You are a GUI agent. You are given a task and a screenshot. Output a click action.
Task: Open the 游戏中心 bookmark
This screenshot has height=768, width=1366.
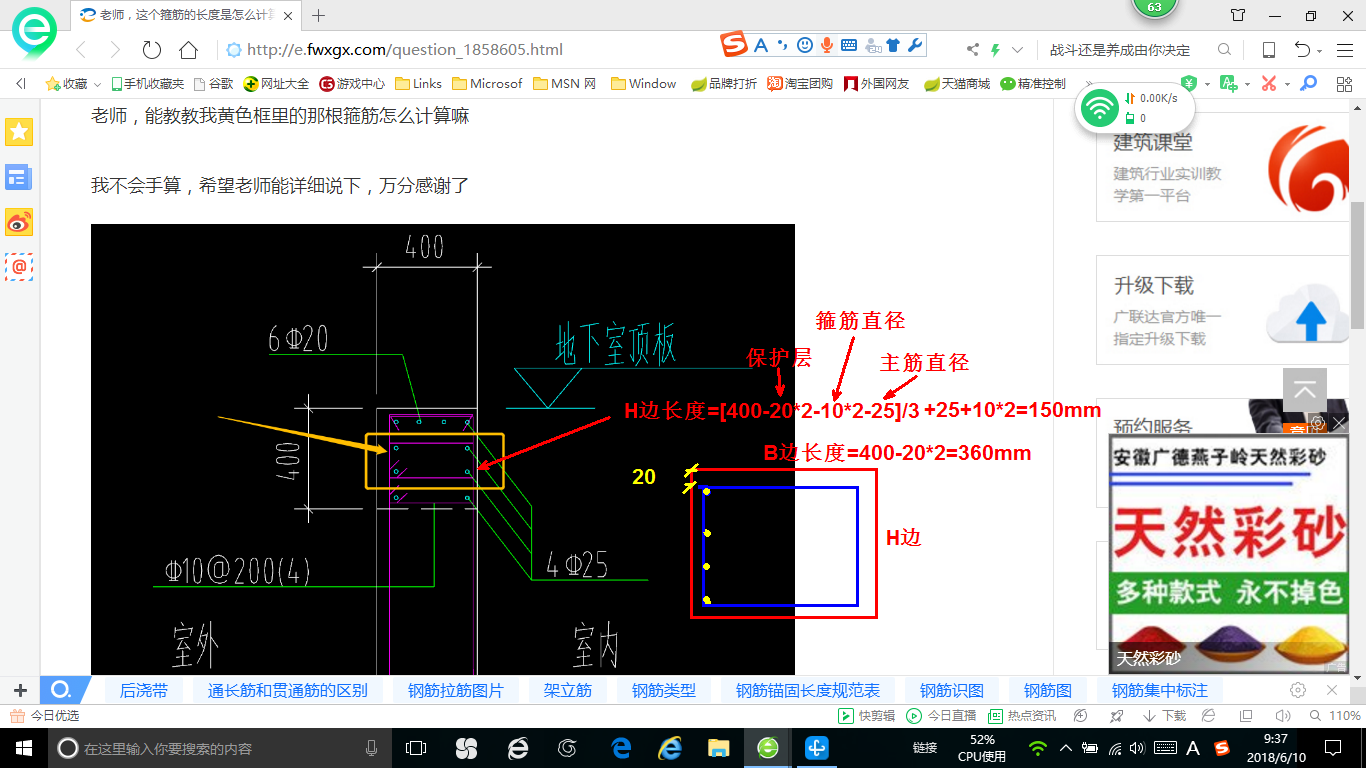(x=352, y=84)
